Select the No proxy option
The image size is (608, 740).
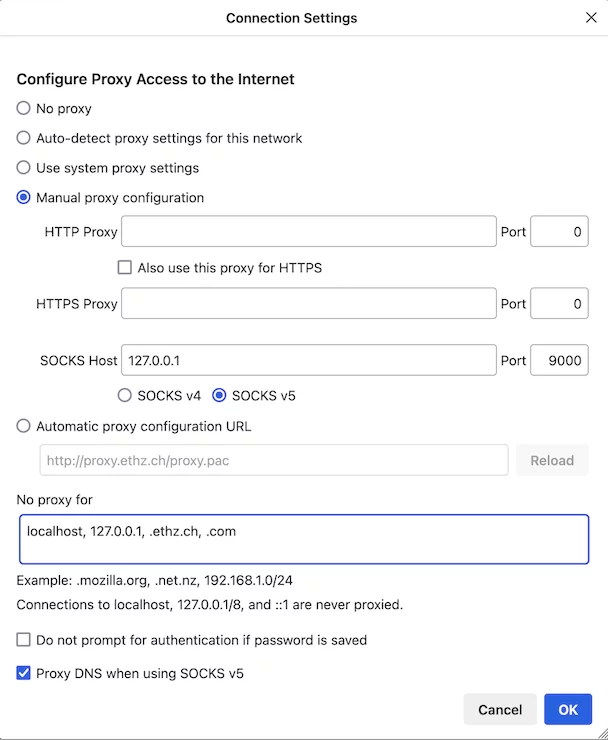24,108
